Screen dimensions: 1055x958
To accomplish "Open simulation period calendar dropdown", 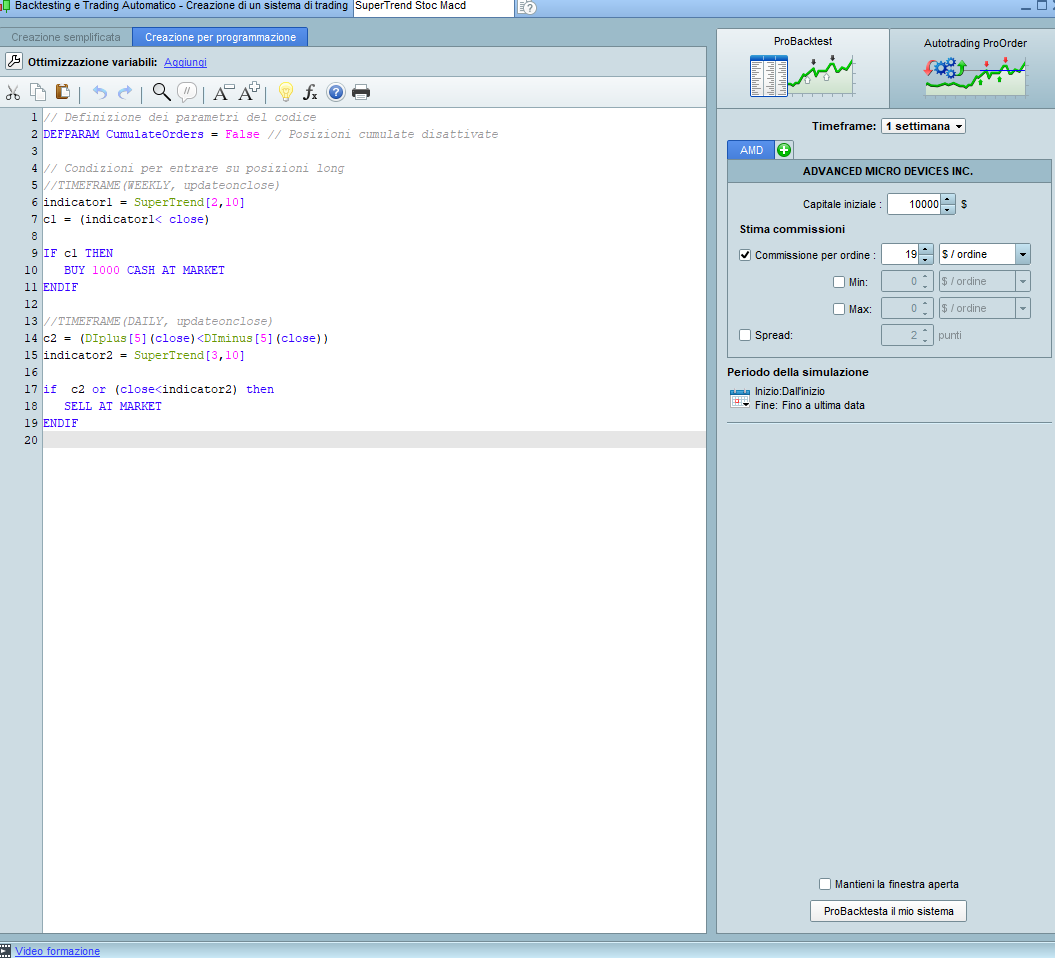I will tap(740, 399).
